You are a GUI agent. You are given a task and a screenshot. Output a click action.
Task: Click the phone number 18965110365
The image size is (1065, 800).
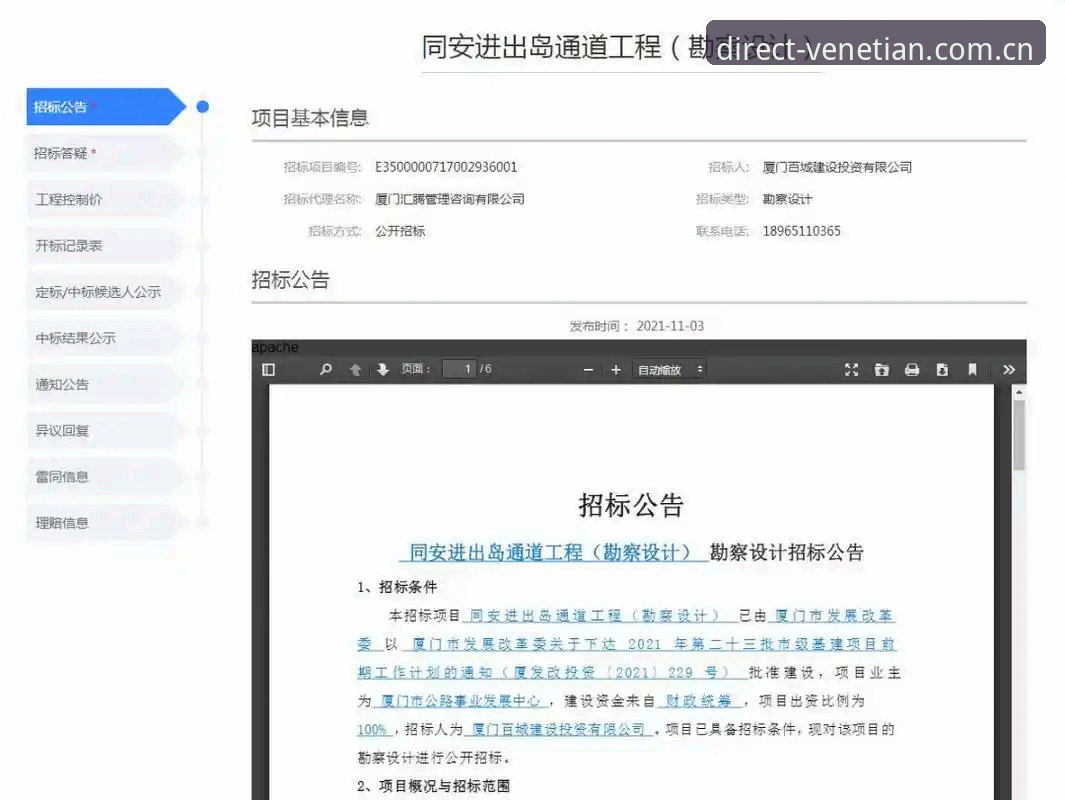tap(801, 231)
